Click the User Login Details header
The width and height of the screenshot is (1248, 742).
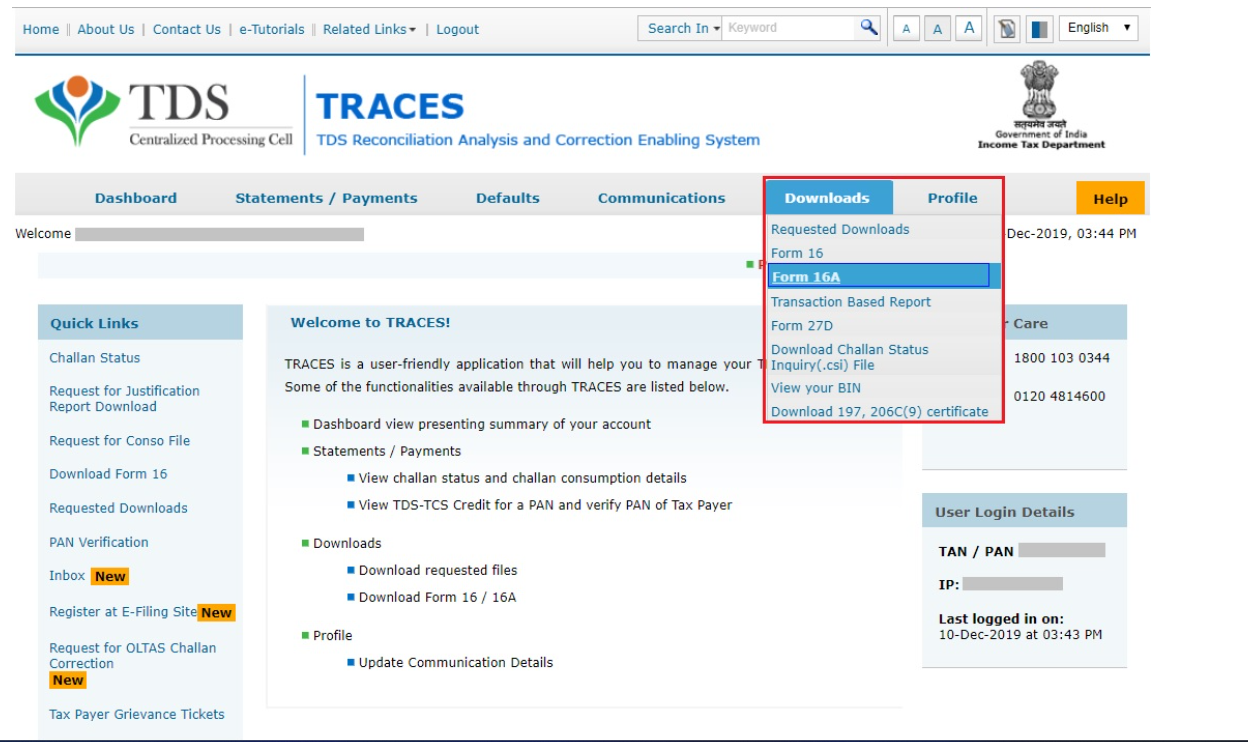[x=1024, y=512]
